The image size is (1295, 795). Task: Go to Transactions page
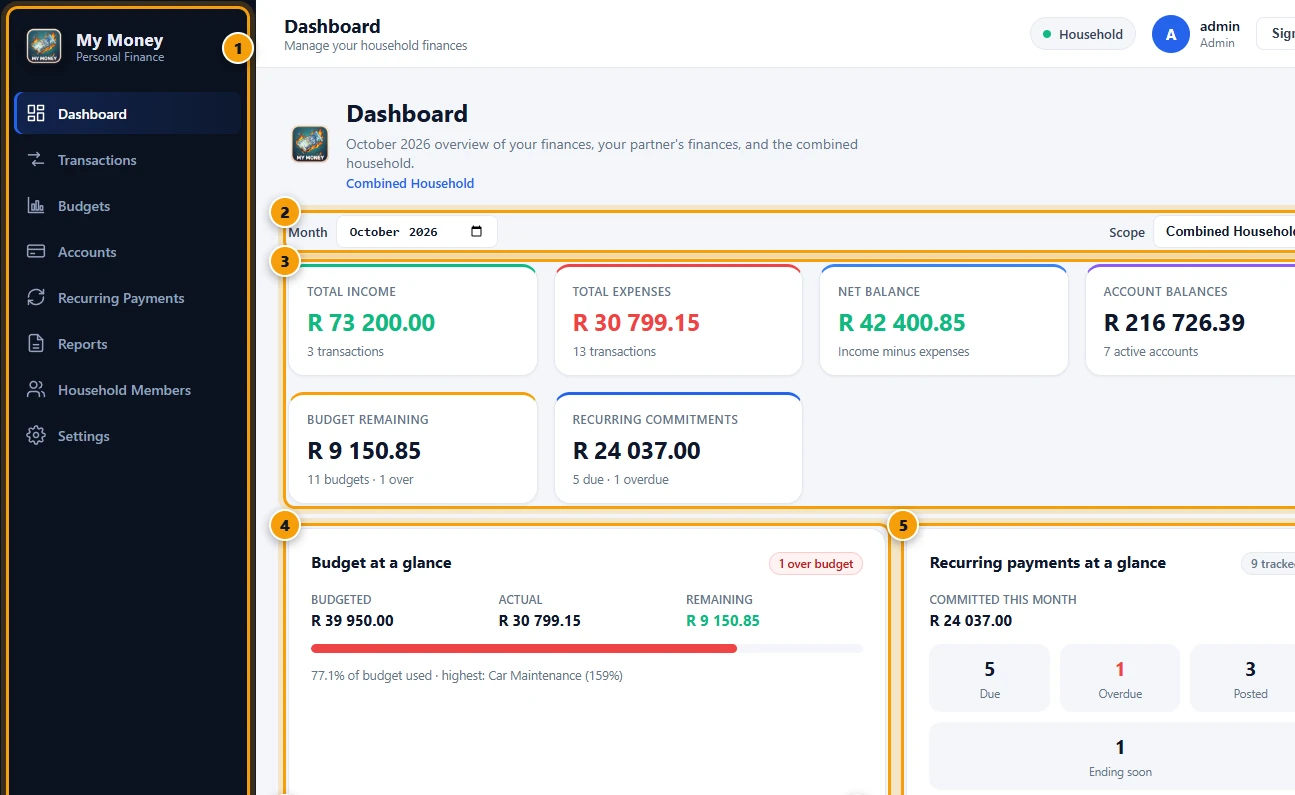(128, 159)
